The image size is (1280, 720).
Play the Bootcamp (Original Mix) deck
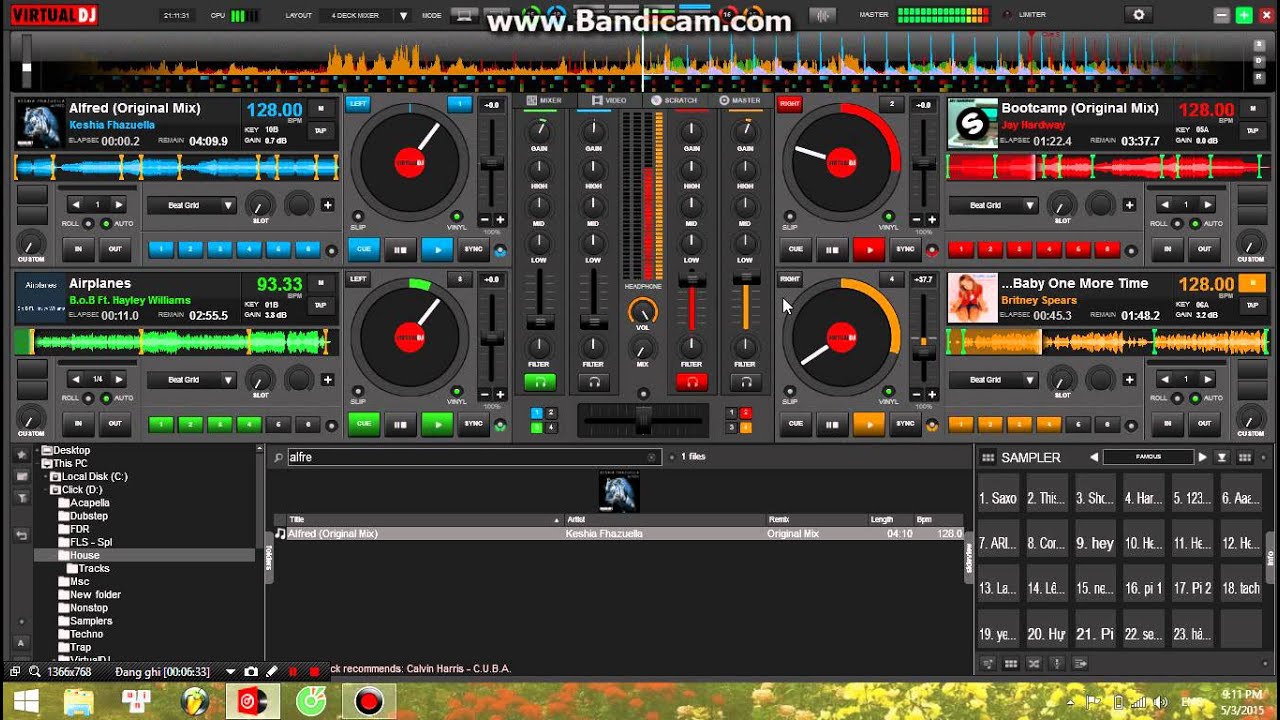coord(869,249)
